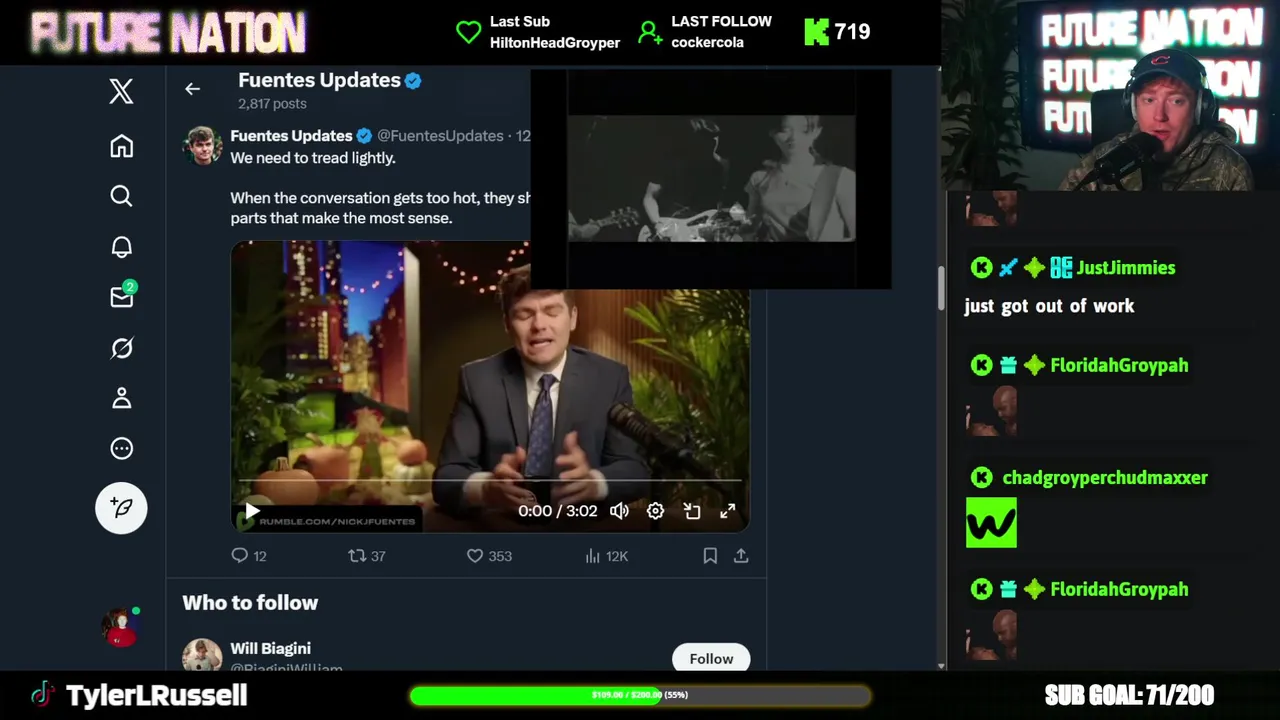Viewport: 1280px width, 720px height.
Task: Go back with the arrow icon
Action: click(x=192, y=89)
